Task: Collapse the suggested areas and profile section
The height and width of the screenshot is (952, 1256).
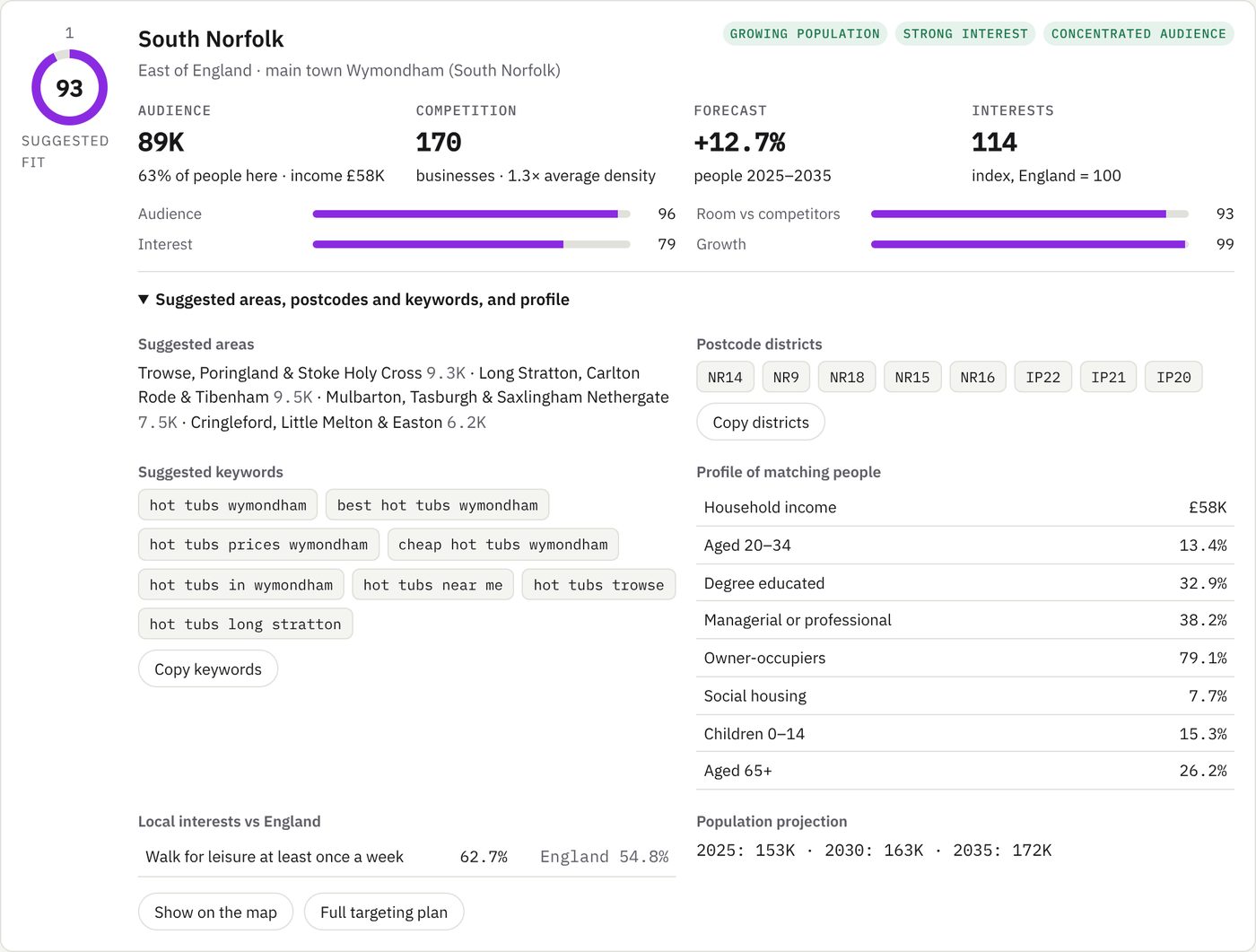Action: pos(353,300)
